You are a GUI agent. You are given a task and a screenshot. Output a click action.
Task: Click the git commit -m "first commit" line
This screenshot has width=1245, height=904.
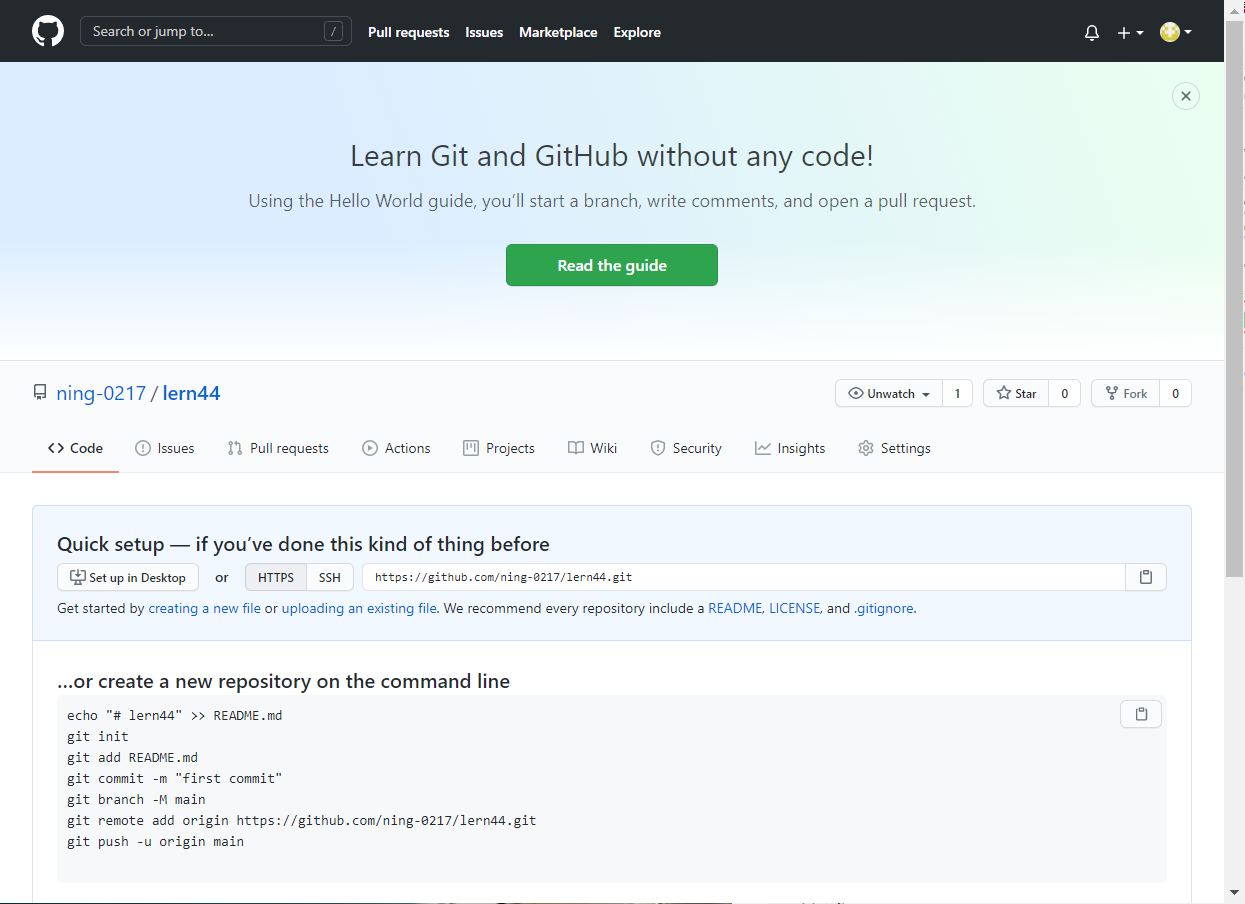(175, 778)
